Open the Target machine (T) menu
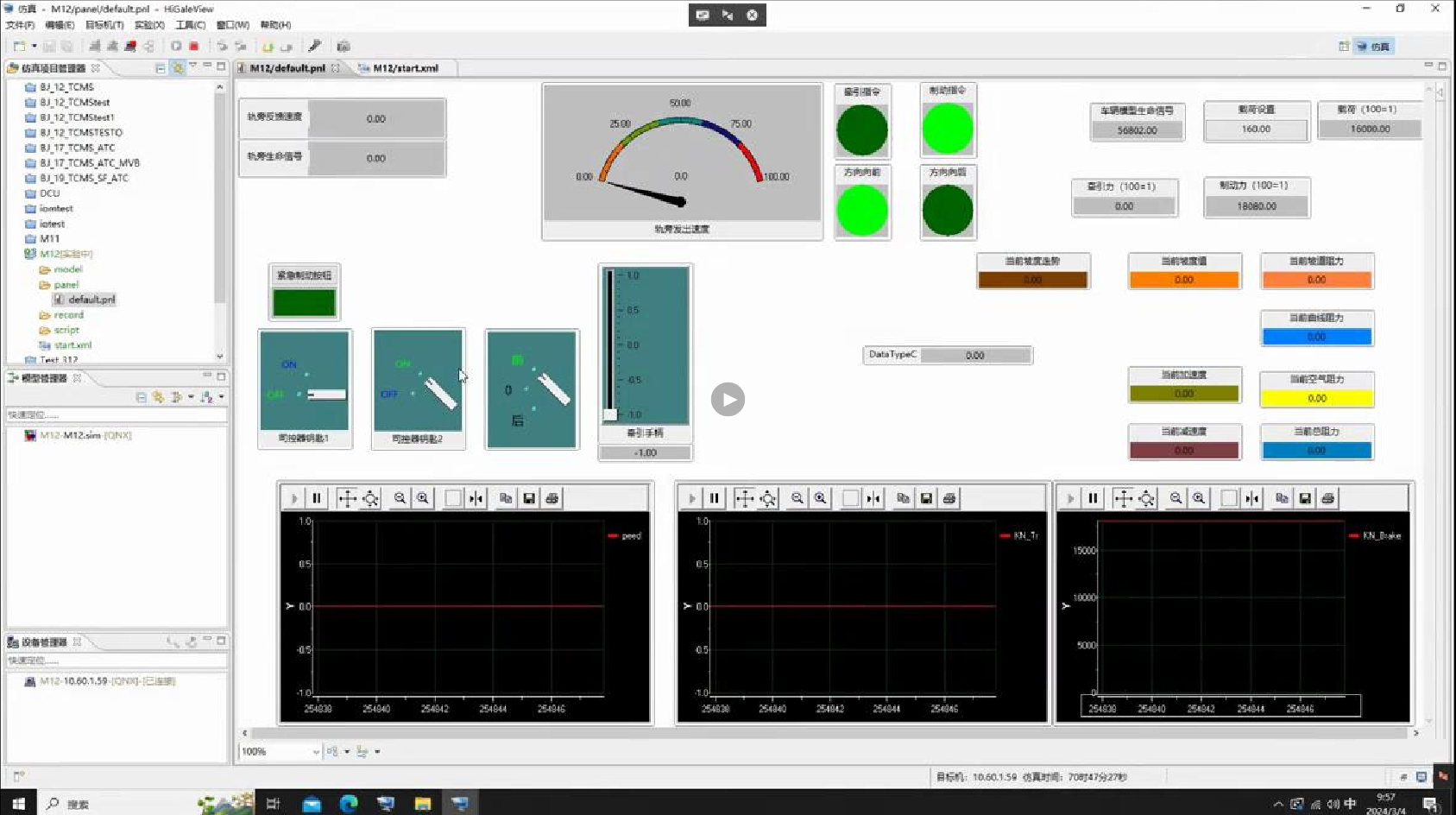Image resolution: width=1456 pixels, height=815 pixels. click(104, 25)
